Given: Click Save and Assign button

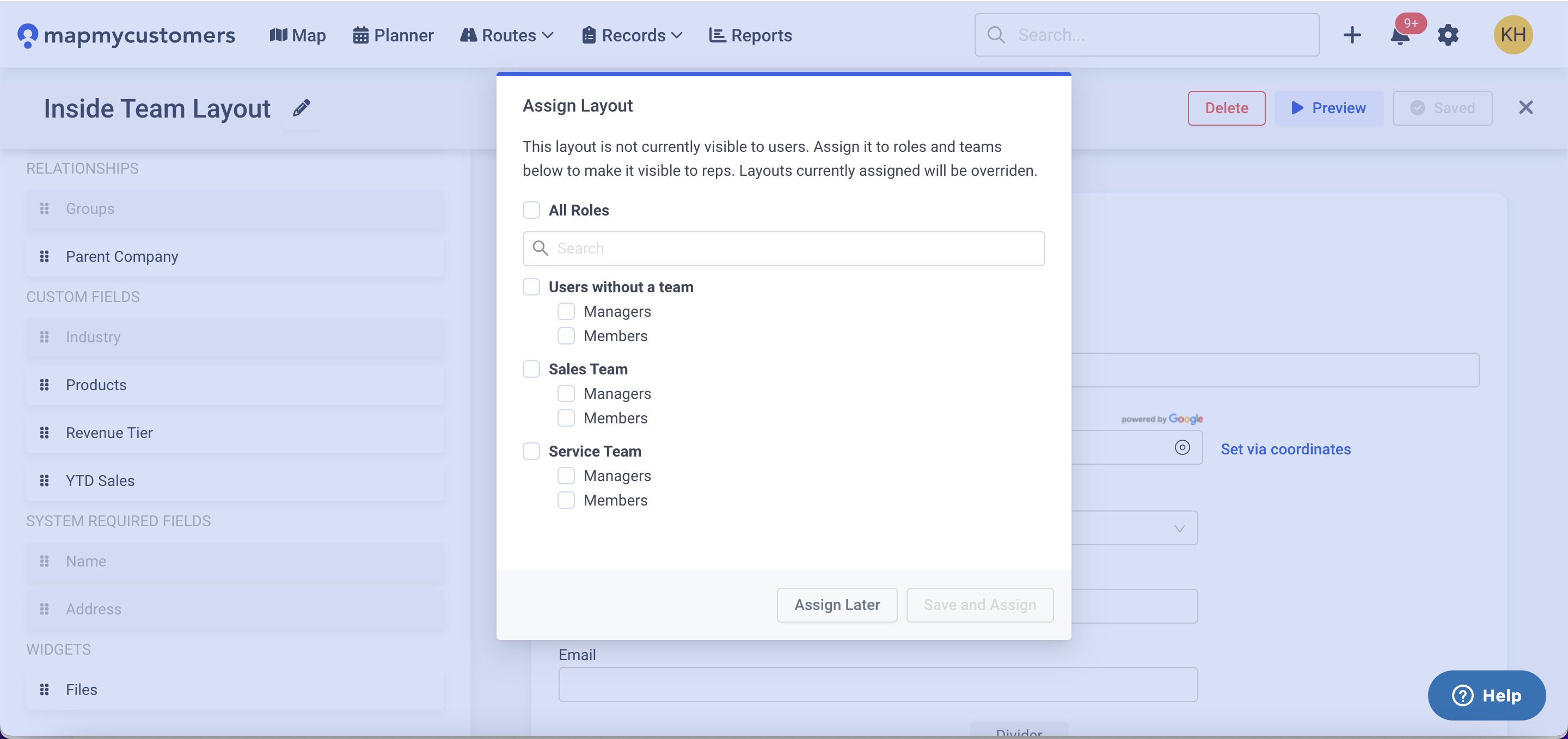Looking at the screenshot, I should click(x=979, y=605).
